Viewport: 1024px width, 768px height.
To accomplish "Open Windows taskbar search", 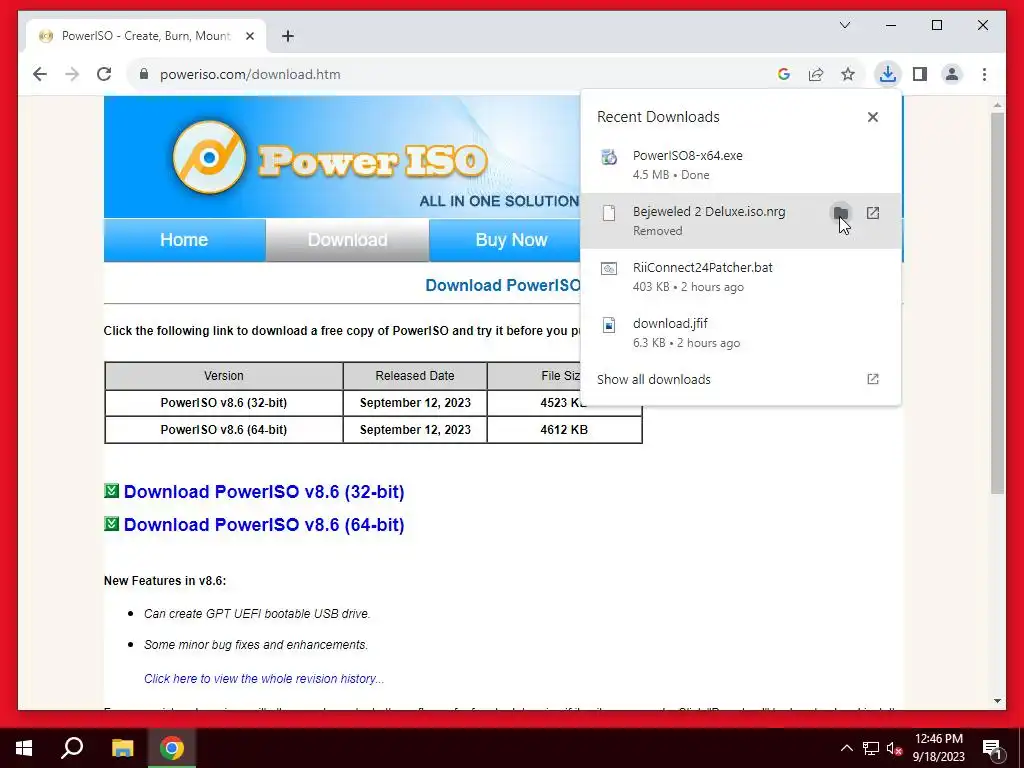I will point(72,748).
